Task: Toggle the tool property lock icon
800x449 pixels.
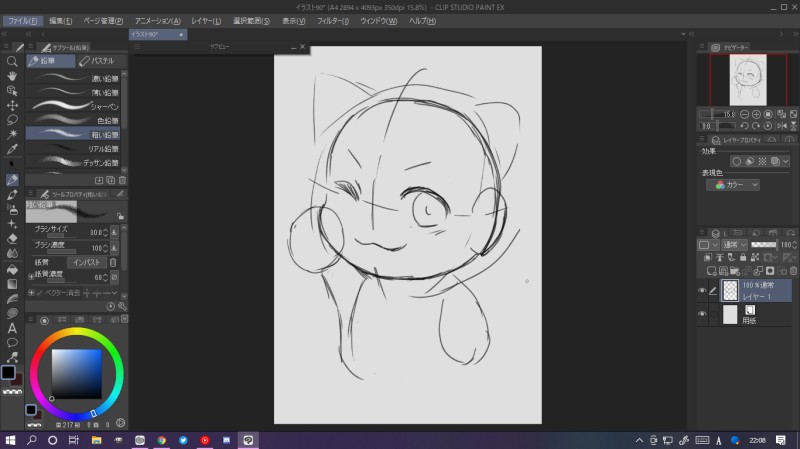Action: point(120,216)
